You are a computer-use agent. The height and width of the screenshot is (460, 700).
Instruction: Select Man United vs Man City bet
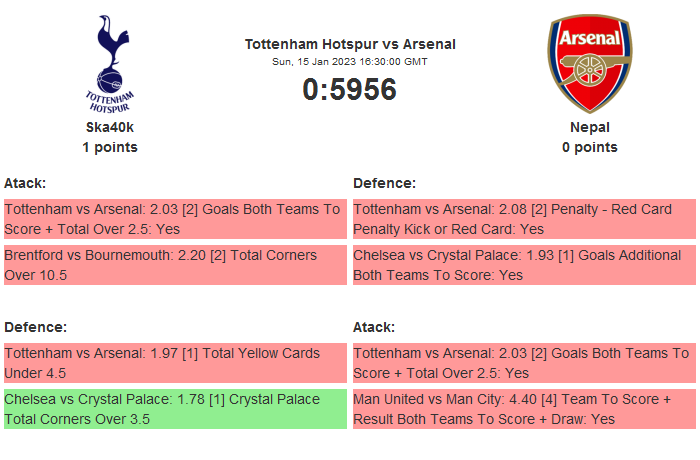point(523,409)
